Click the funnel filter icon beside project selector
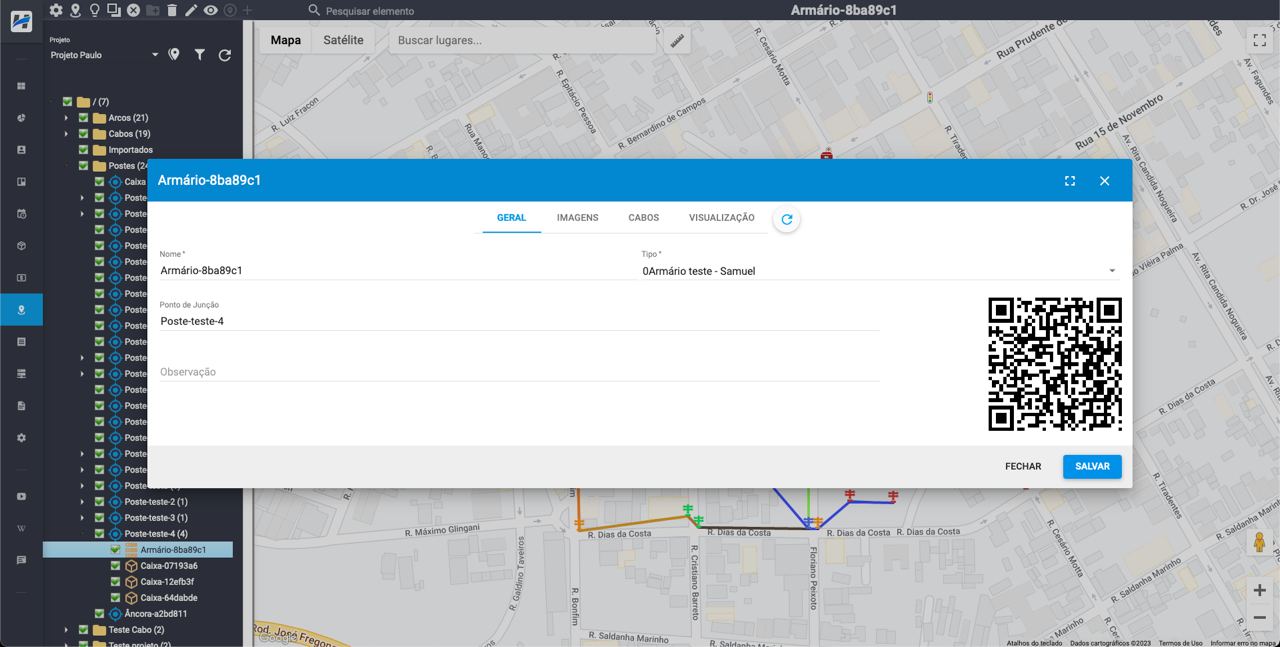1280x647 pixels. [x=199, y=55]
